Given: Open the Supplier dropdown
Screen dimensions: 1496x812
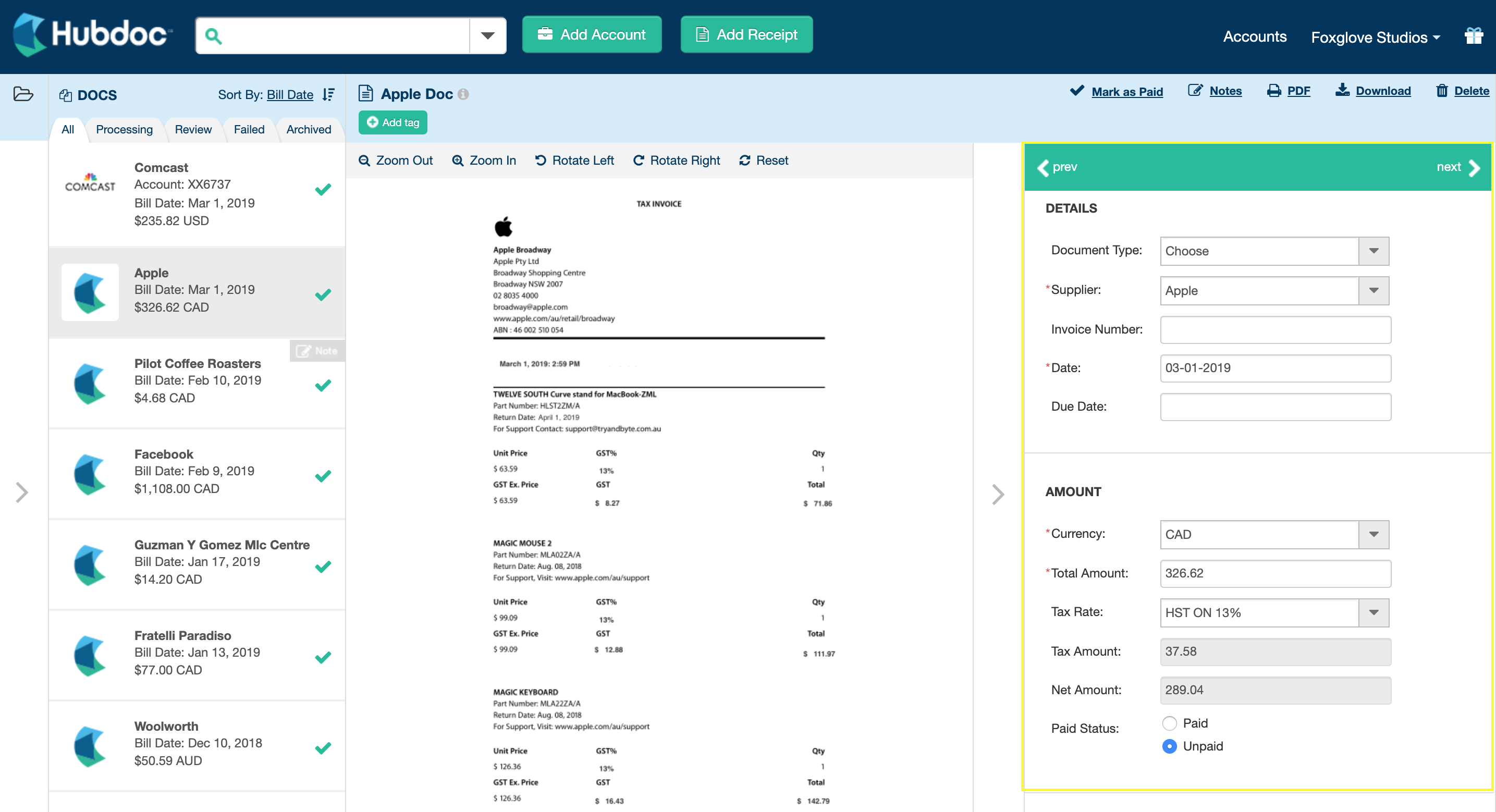Looking at the screenshot, I should coord(1274,290).
